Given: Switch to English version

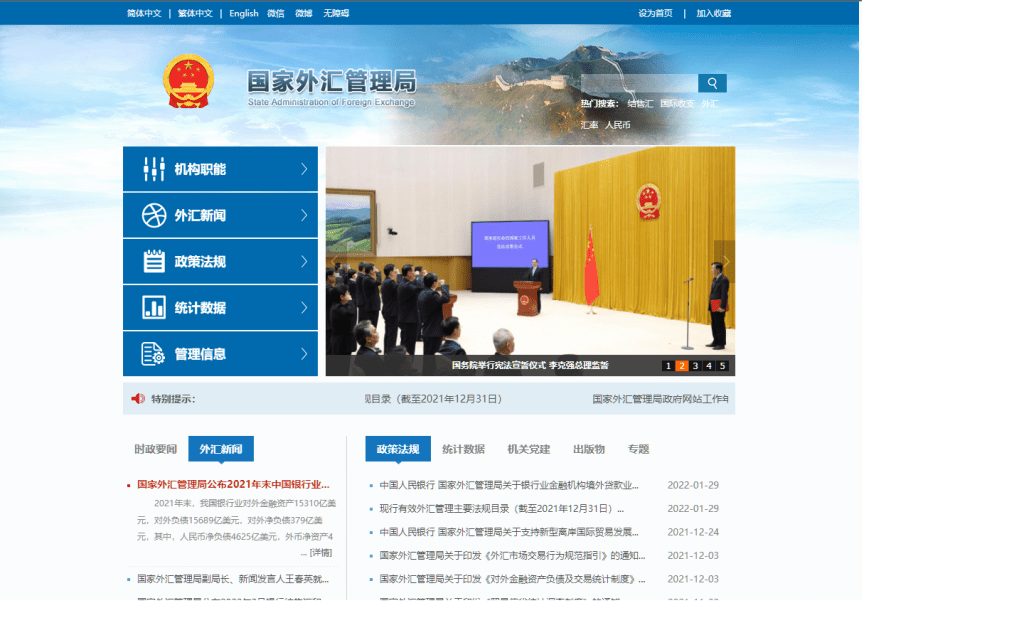Looking at the screenshot, I should point(244,13).
